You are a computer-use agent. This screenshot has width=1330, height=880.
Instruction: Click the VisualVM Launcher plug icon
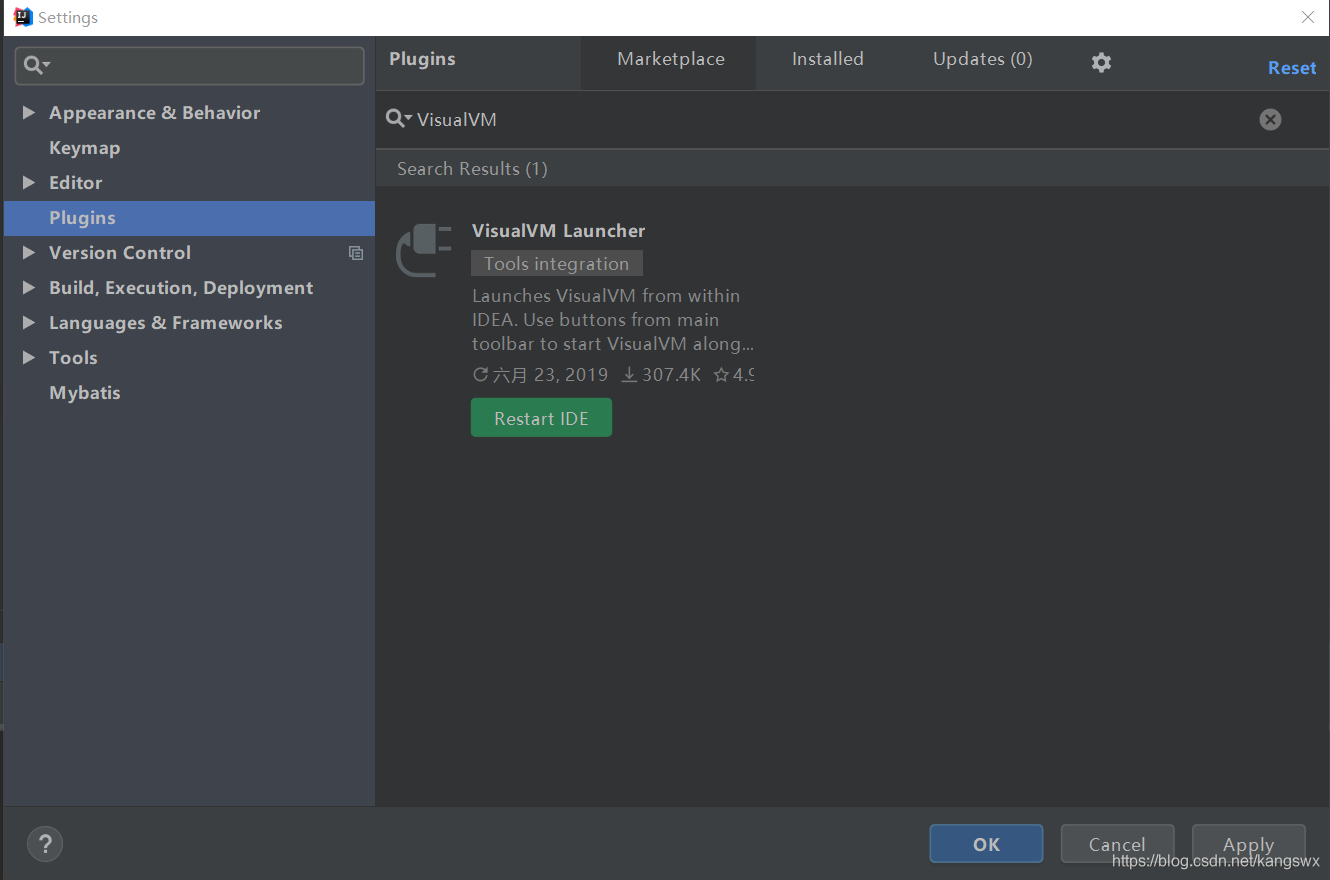click(x=423, y=250)
